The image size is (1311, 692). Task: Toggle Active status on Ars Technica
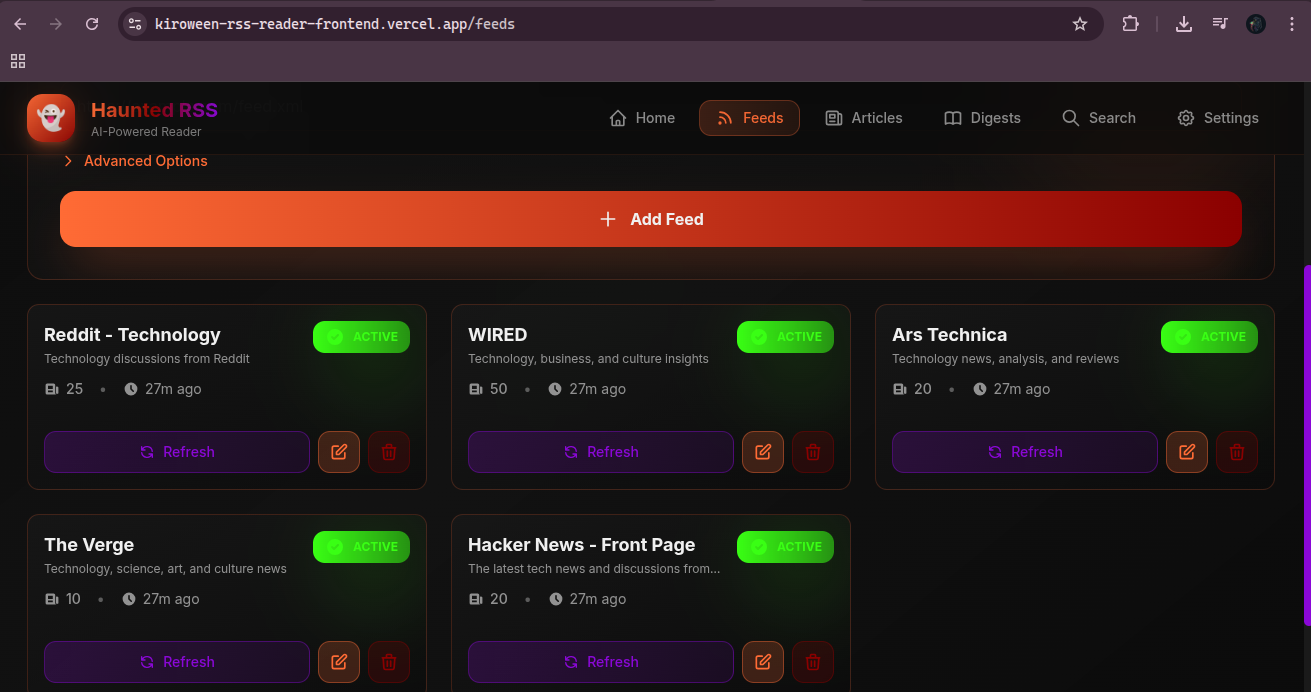pyautogui.click(x=1209, y=337)
